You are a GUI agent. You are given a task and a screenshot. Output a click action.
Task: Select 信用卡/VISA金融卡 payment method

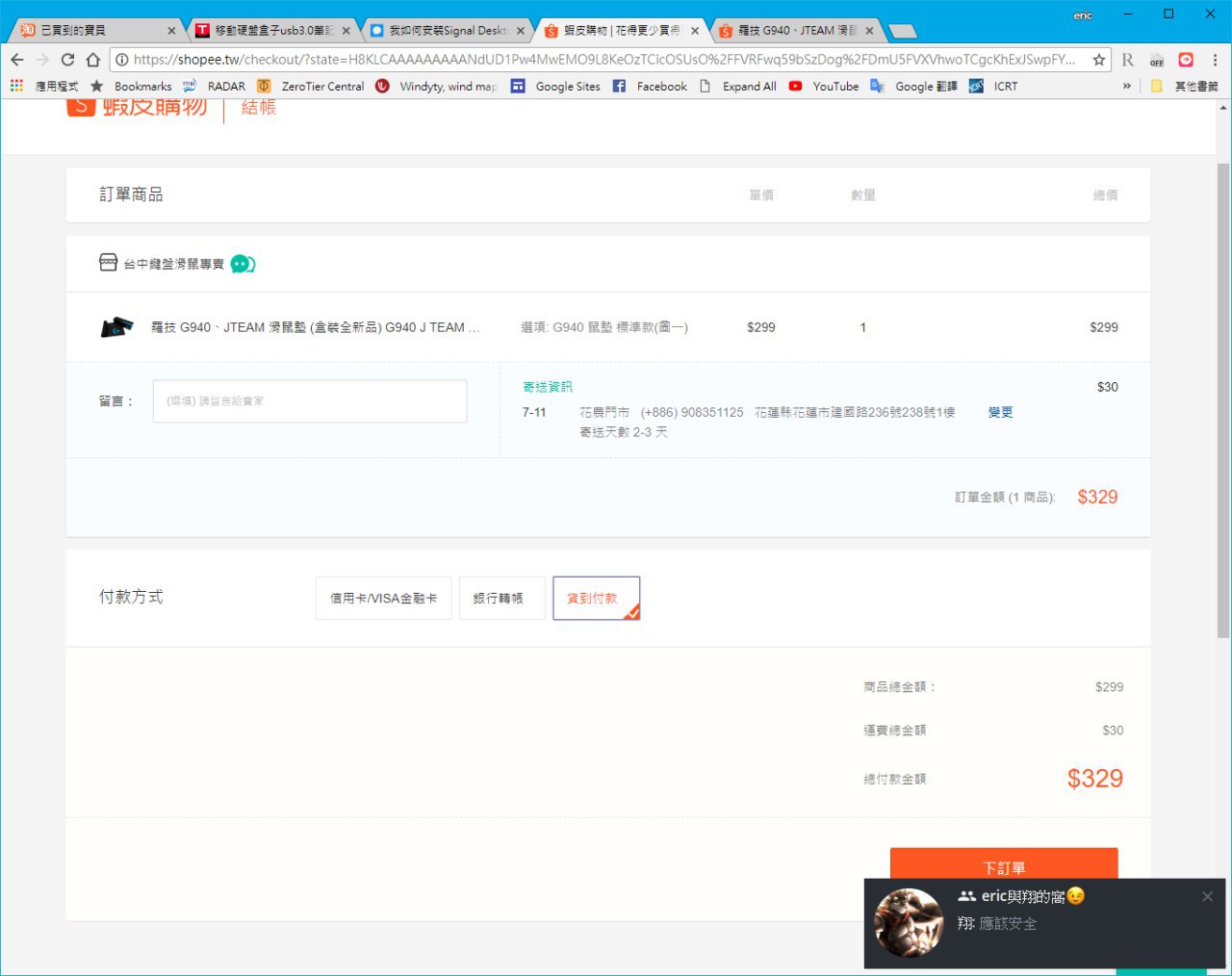click(383, 599)
